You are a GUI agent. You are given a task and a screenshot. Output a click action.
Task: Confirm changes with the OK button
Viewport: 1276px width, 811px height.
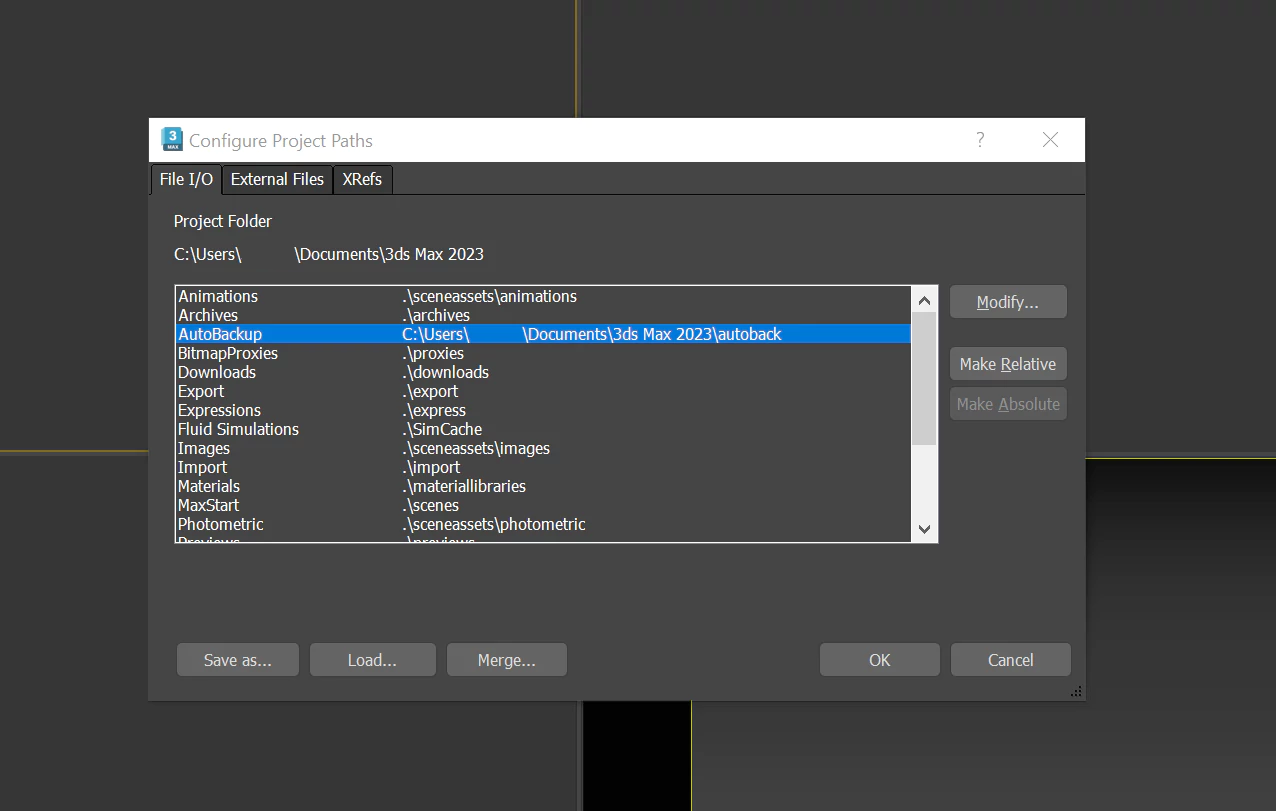(x=879, y=659)
